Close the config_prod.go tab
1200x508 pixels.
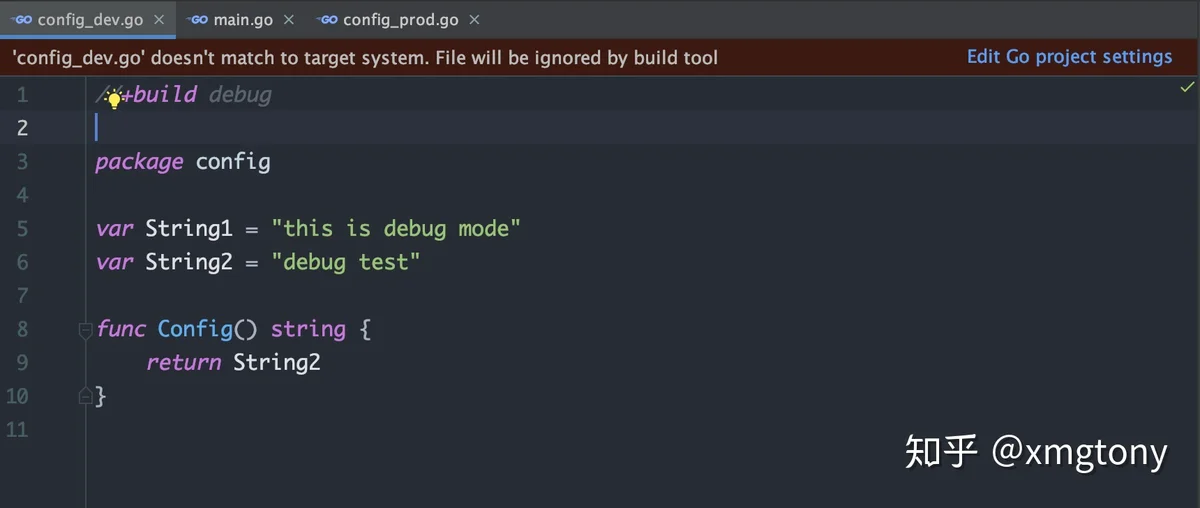coord(474,20)
